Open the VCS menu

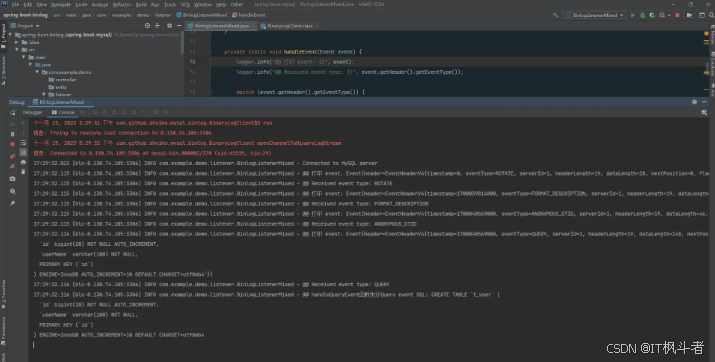185,4
